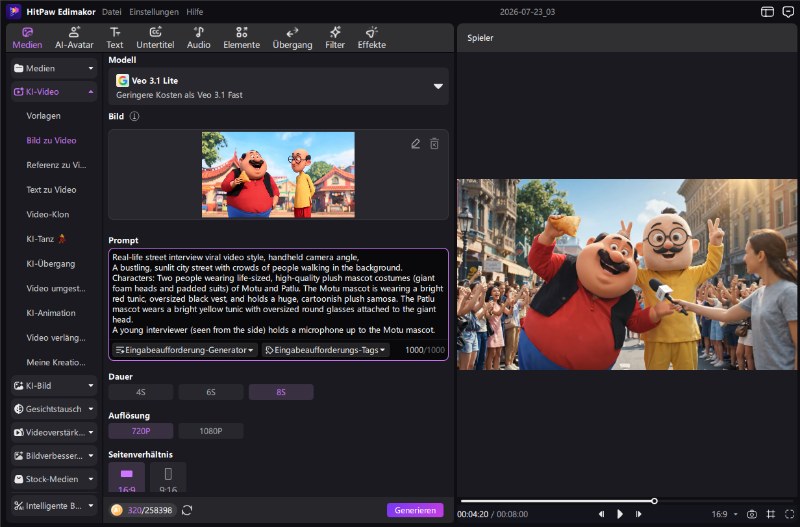Open the AI-Avatar tool
The image size is (800, 527).
point(74,38)
